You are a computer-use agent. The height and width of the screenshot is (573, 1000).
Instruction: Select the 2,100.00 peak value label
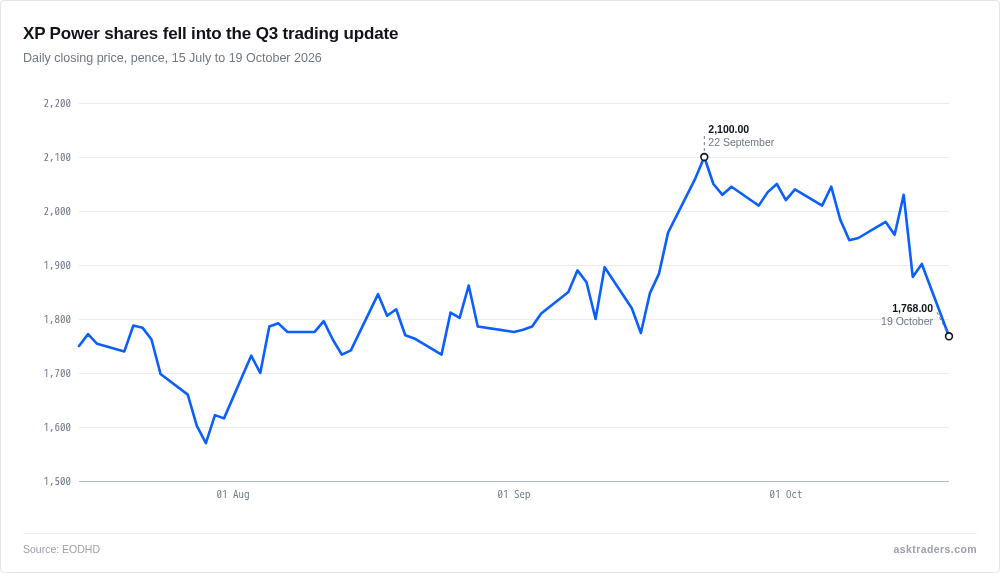(x=728, y=130)
